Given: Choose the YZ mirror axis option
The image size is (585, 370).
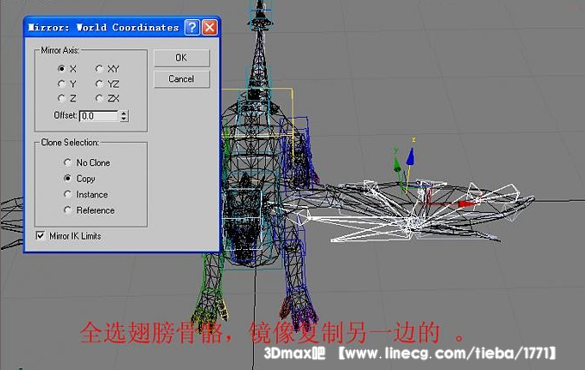Looking at the screenshot, I should (x=99, y=84).
